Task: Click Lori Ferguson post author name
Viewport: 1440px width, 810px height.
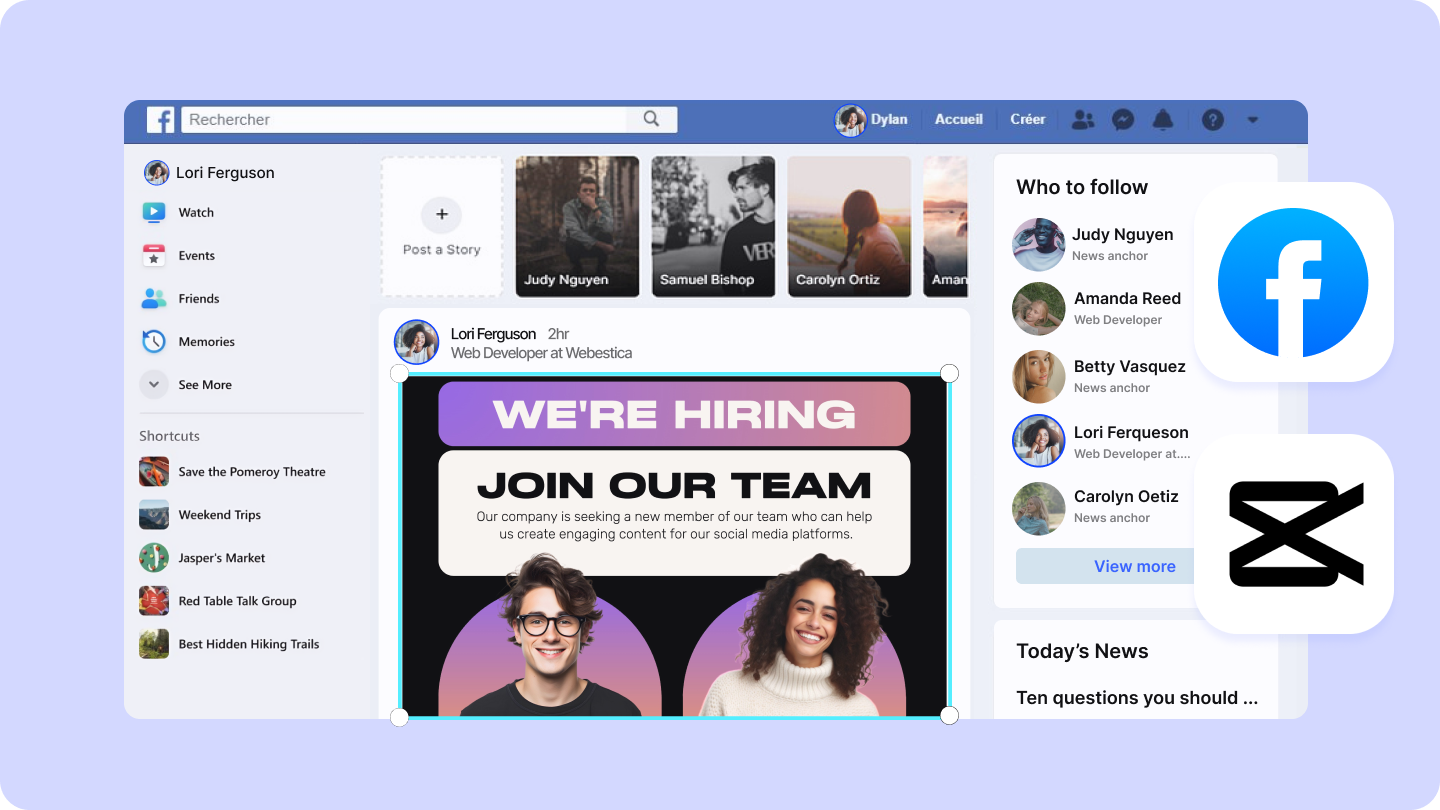Action: click(493, 334)
